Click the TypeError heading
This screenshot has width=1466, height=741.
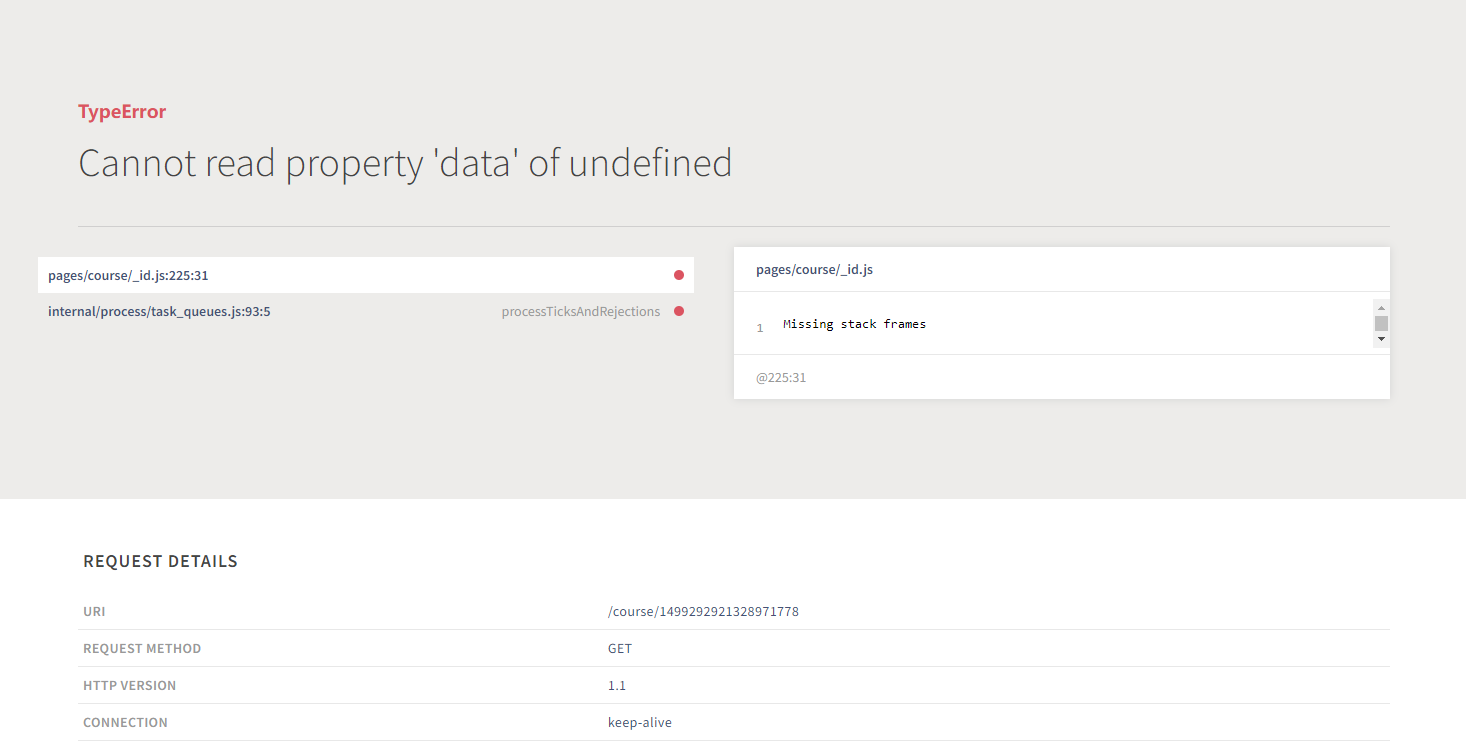(x=122, y=111)
